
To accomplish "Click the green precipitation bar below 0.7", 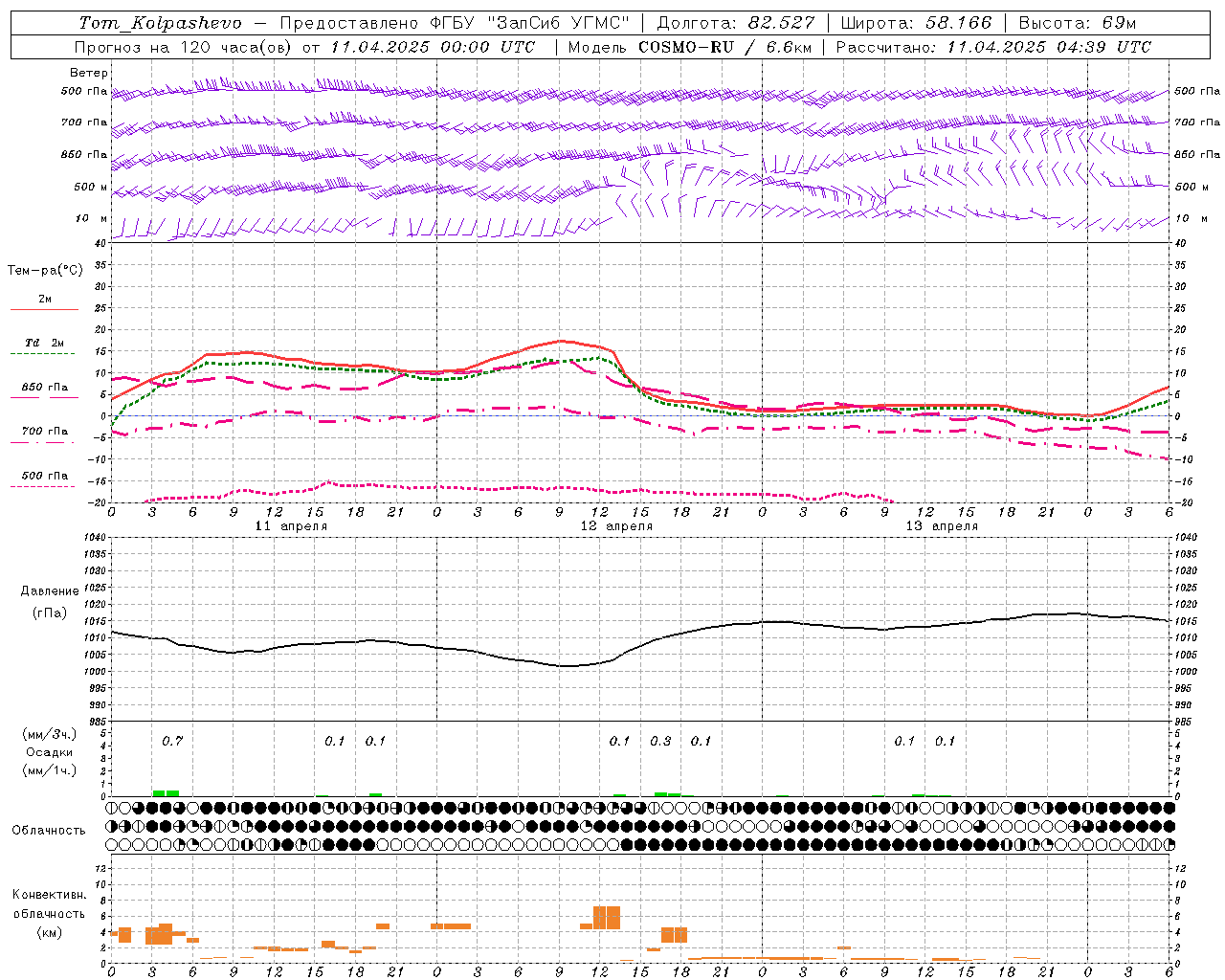I will [x=166, y=792].
